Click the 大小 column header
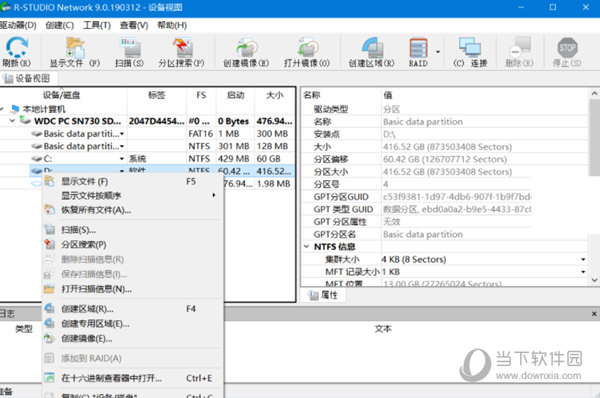 [275, 95]
